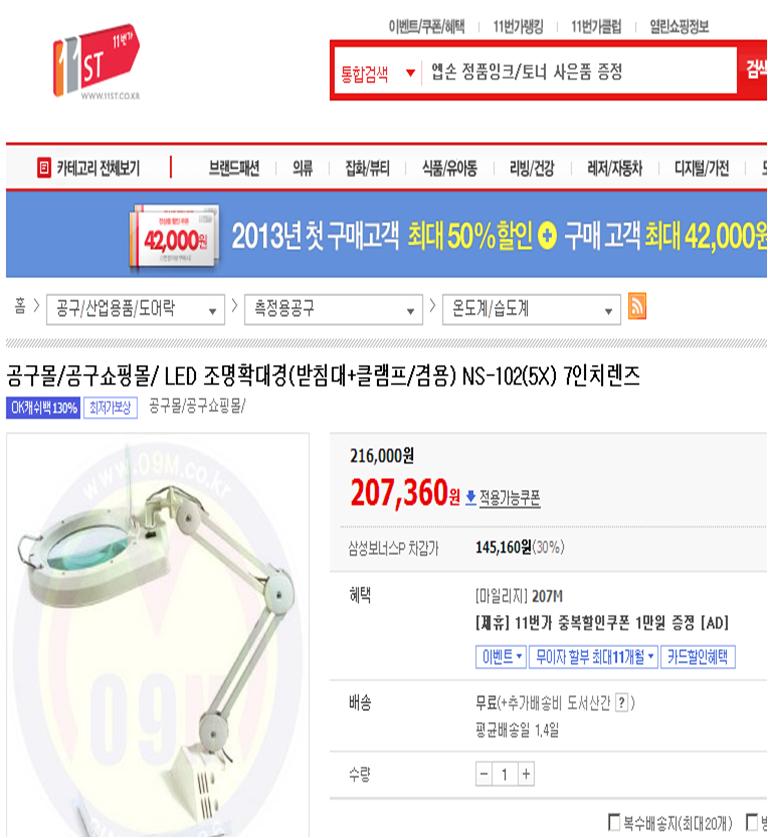Click the category list icon beside 카테고리 전체보기

coord(44,168)
